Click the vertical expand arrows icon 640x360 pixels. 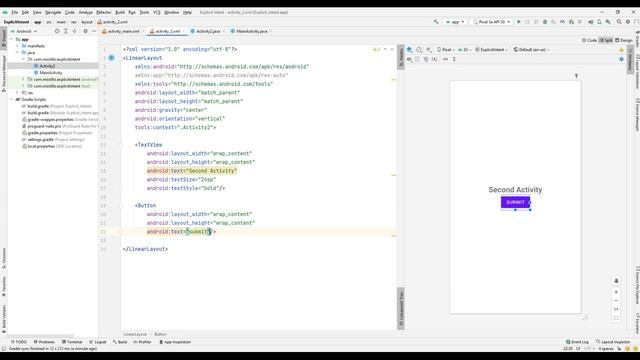tap(454, 59)
